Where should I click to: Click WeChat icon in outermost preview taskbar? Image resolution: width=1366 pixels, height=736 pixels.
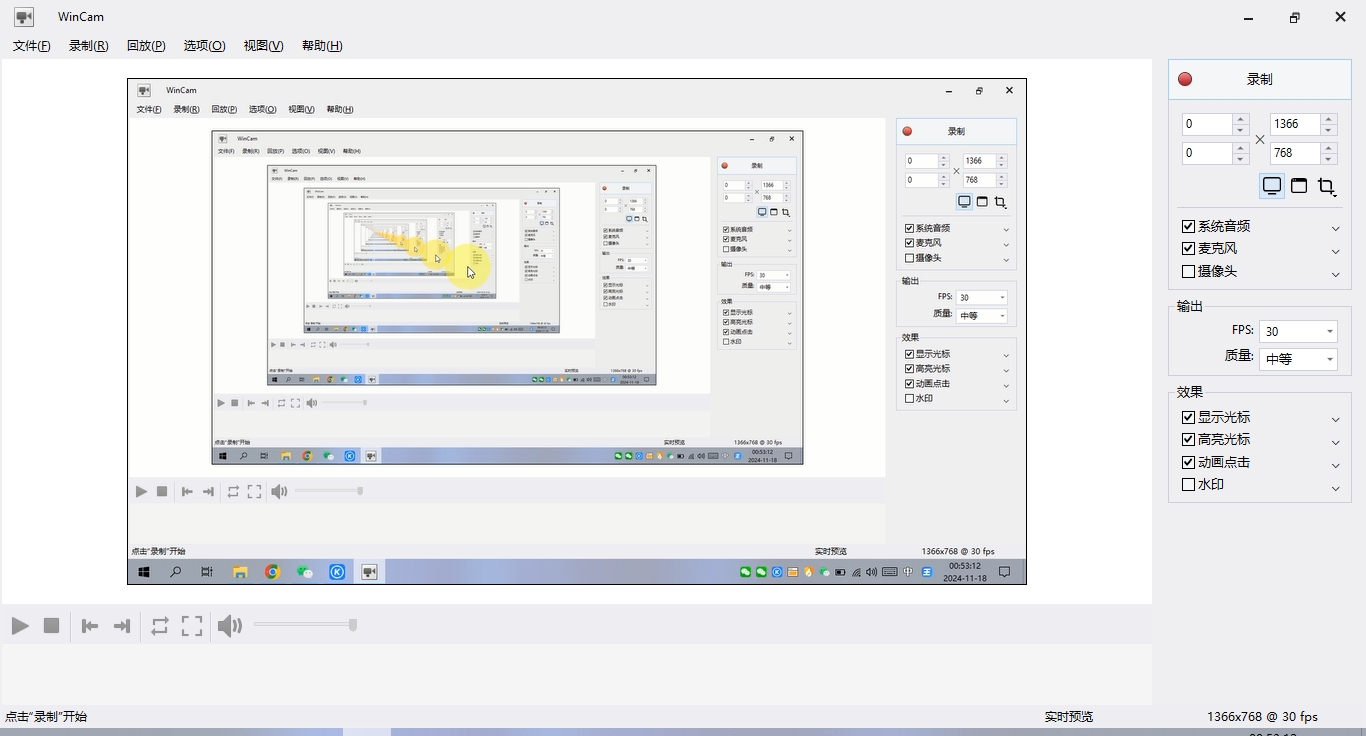[x=305, y=572]
